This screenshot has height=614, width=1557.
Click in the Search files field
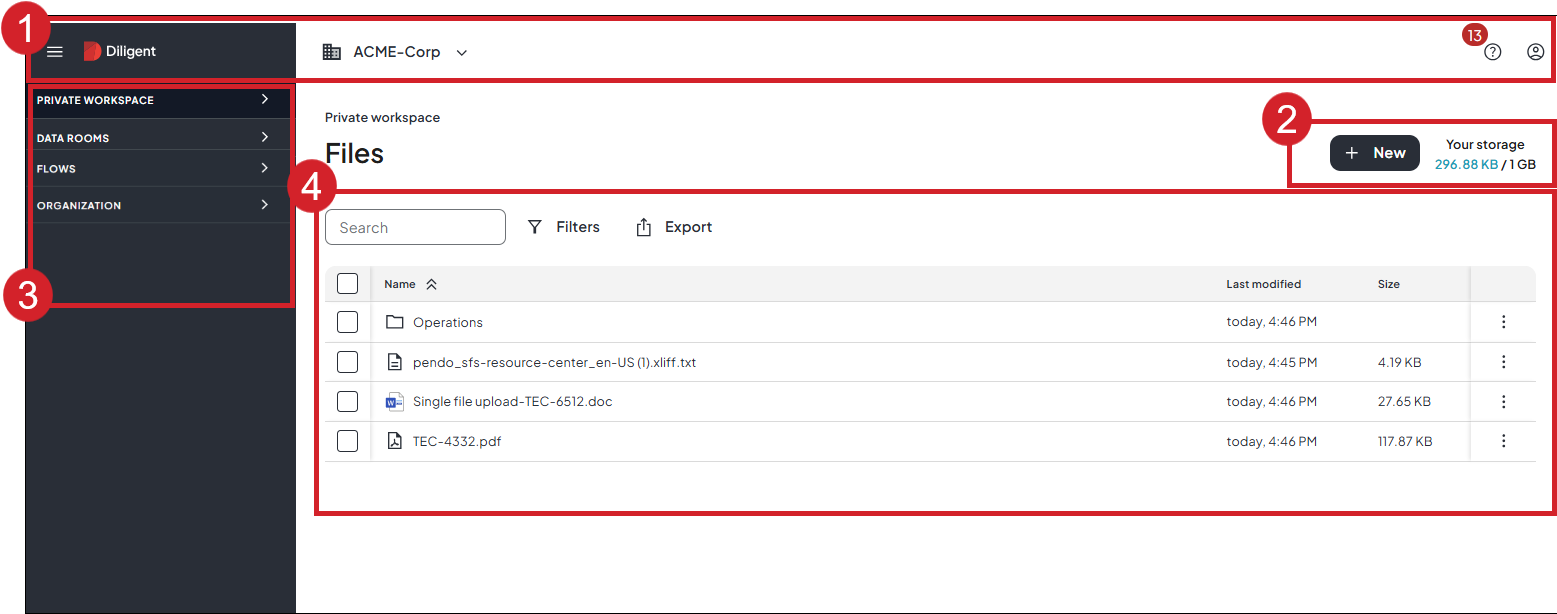(415, 227)
